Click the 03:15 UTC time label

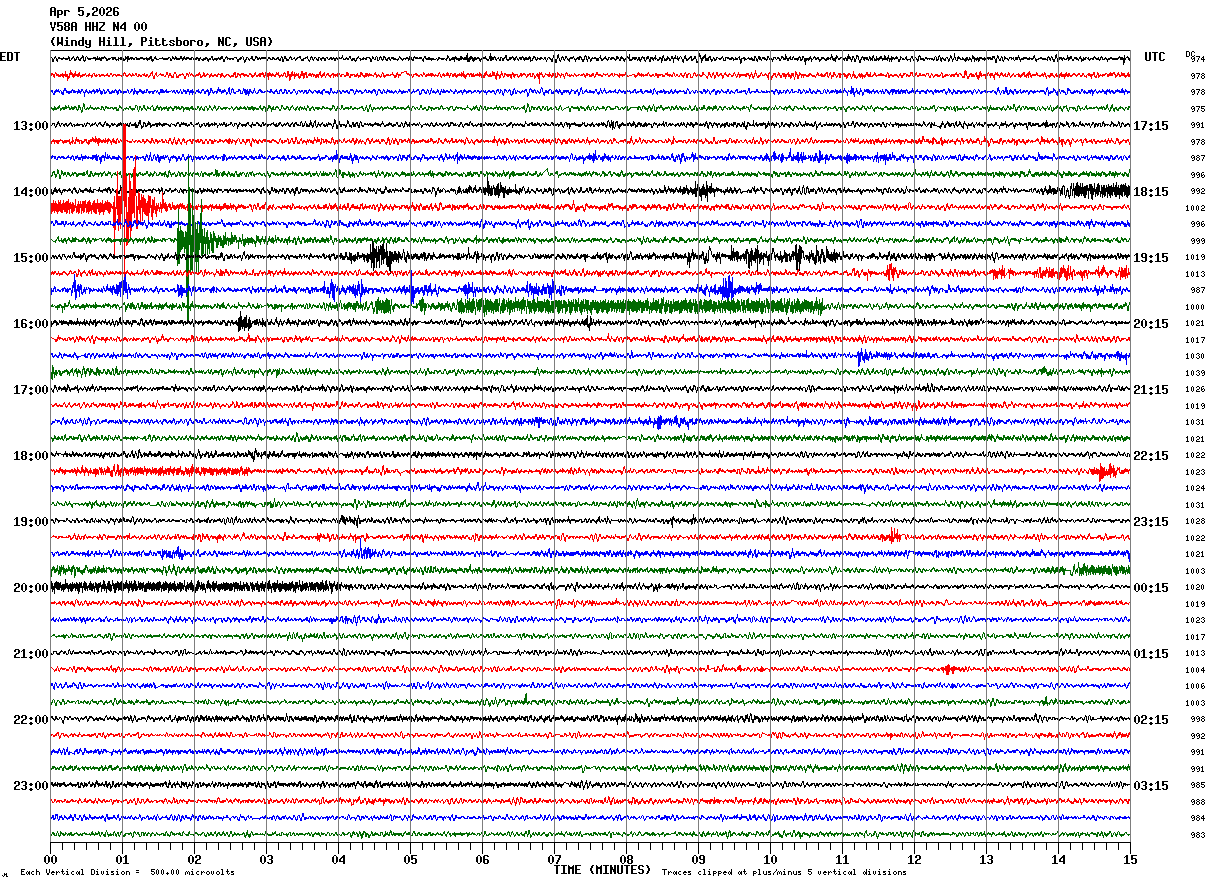[x=1150, y=785]
